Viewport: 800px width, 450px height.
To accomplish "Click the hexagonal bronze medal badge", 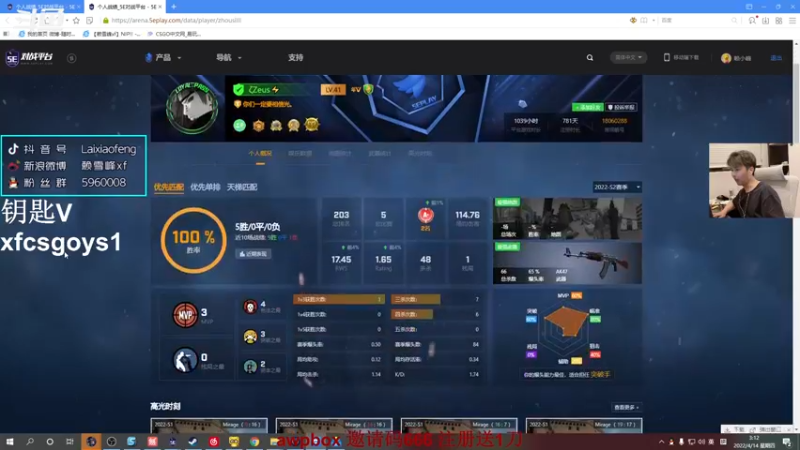I will [x=259, y=125].
